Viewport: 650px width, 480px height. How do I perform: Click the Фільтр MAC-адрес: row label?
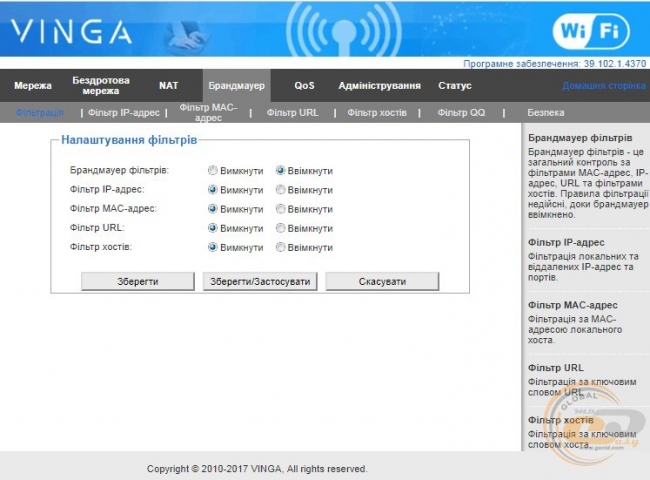pos(113,208)
